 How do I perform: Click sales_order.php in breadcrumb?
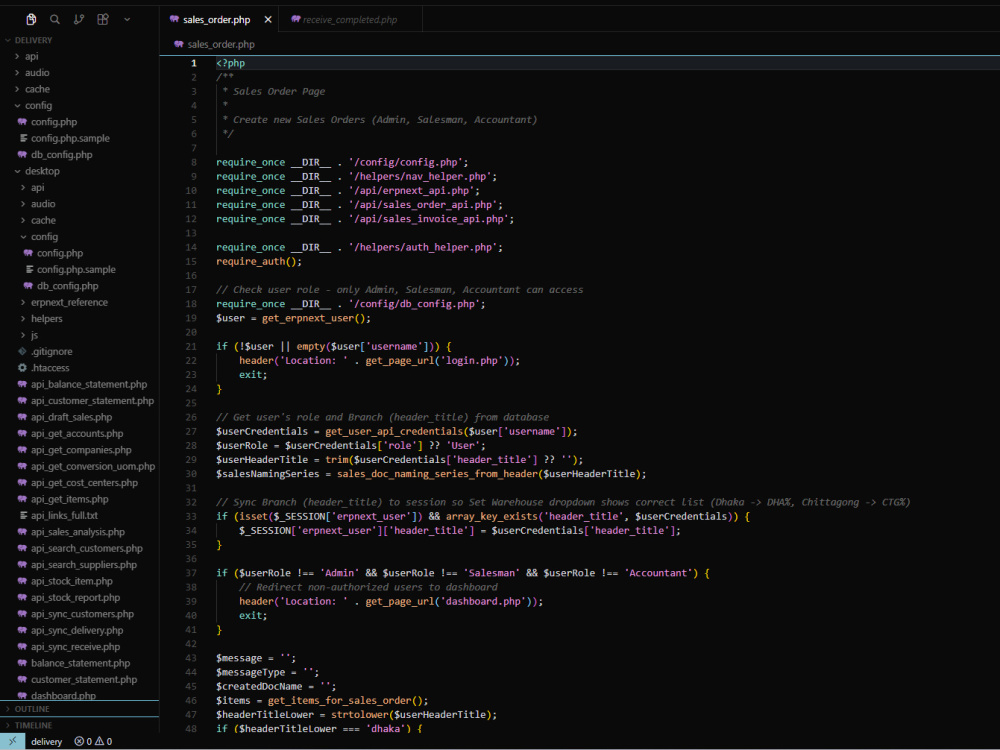[x=221, y=44]
